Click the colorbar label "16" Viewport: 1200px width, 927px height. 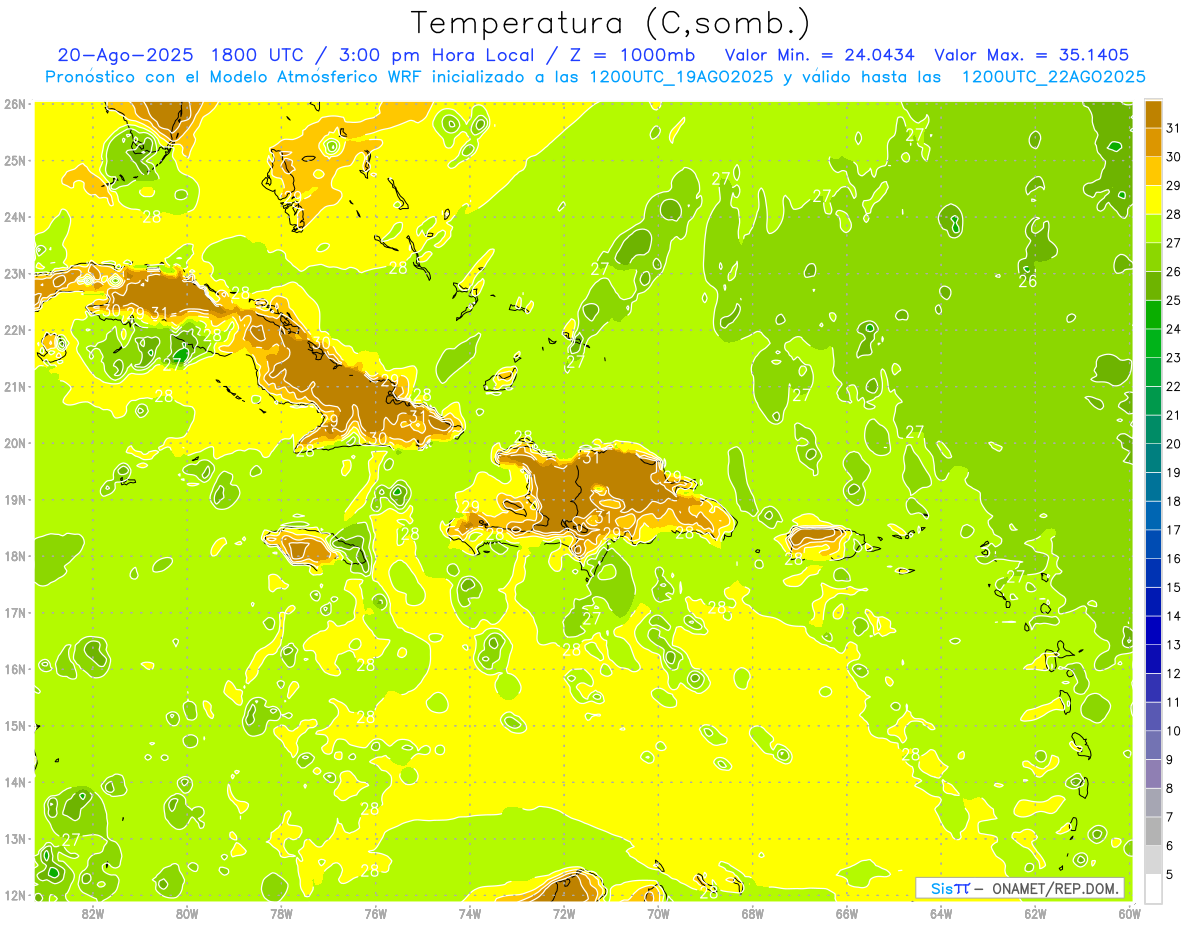pyautogui.click(x=1173, y=558)
